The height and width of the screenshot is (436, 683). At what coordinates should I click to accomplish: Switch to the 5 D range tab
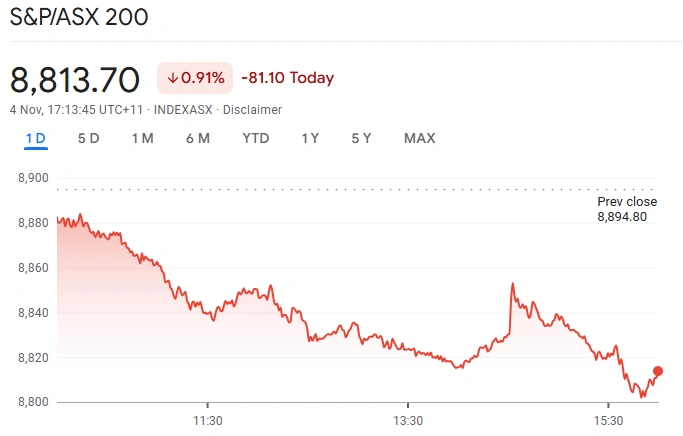89,138
